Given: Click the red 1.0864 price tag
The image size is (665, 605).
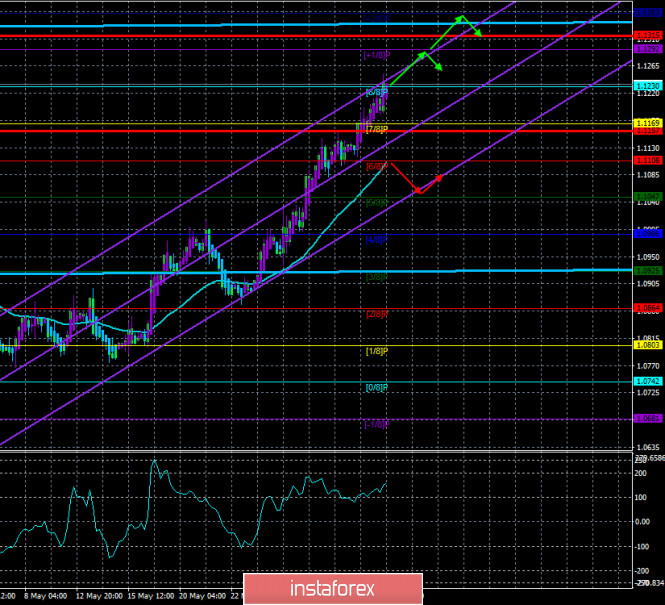Looking at the screenshot, I should point(647,308).
